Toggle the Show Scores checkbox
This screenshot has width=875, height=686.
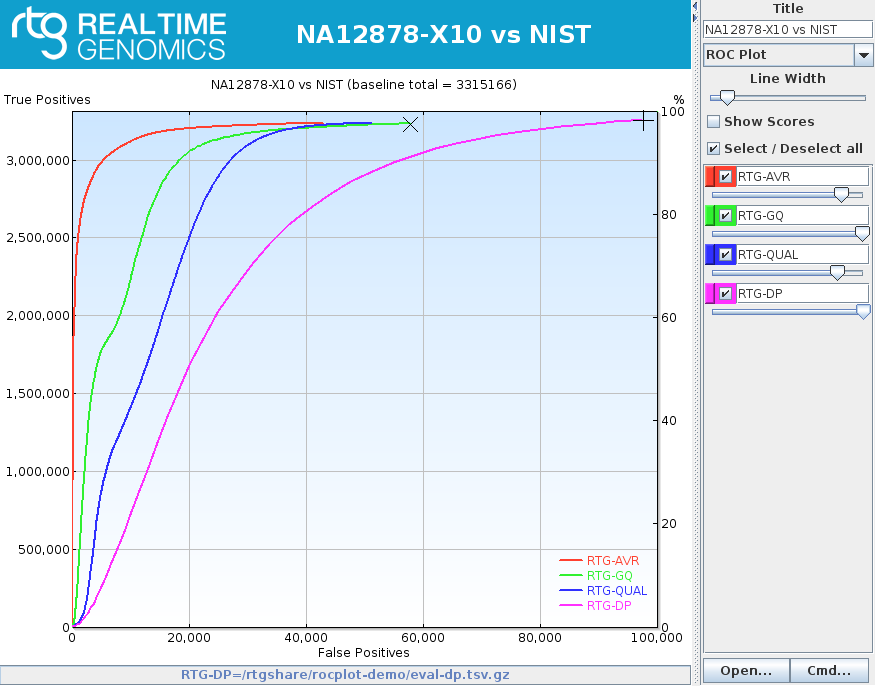click(713, 122)
